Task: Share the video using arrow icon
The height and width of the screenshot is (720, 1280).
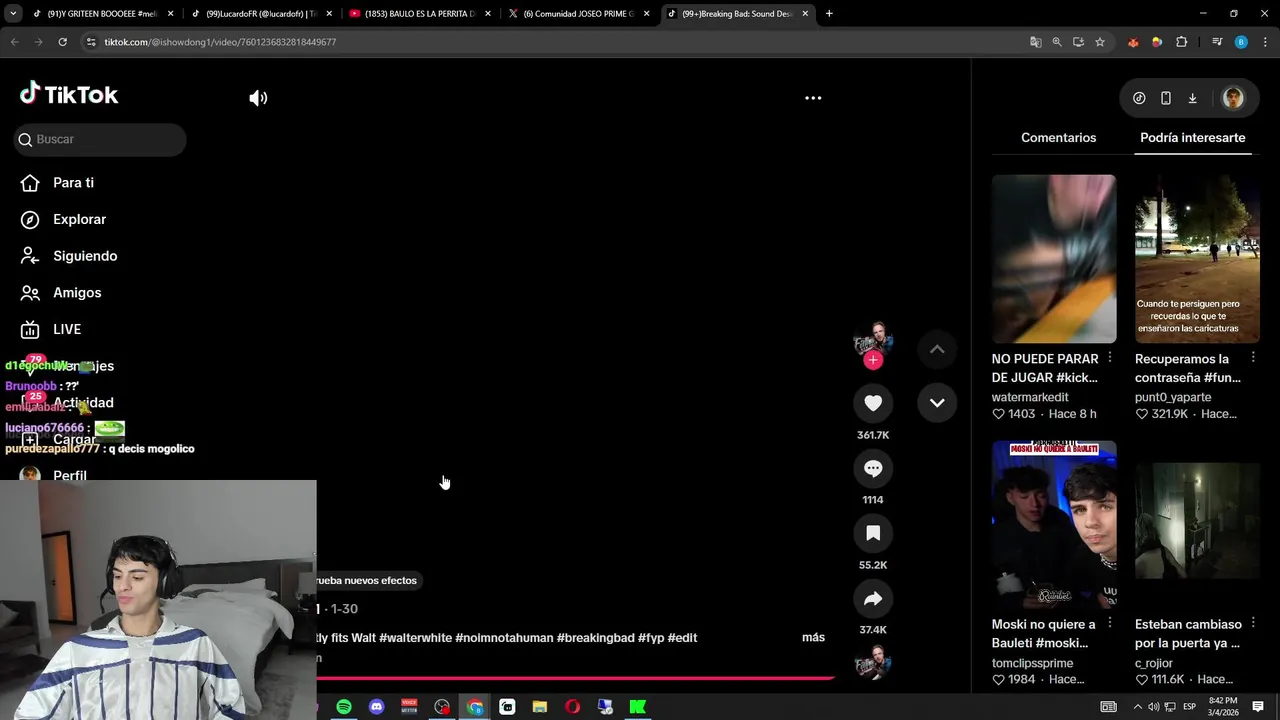Action: tap(873, 598)
